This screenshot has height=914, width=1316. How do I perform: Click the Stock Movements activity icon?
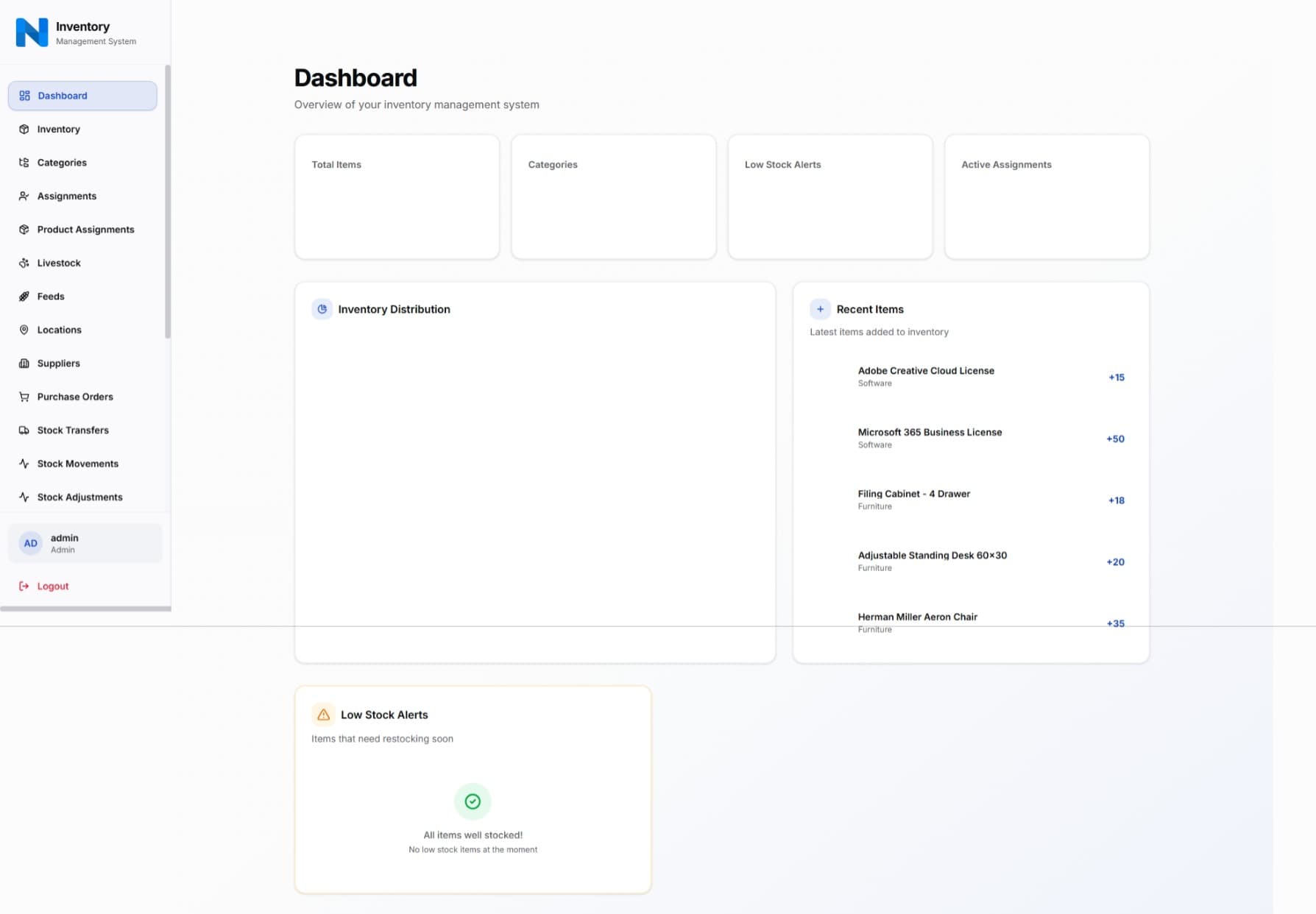(24, 464)
